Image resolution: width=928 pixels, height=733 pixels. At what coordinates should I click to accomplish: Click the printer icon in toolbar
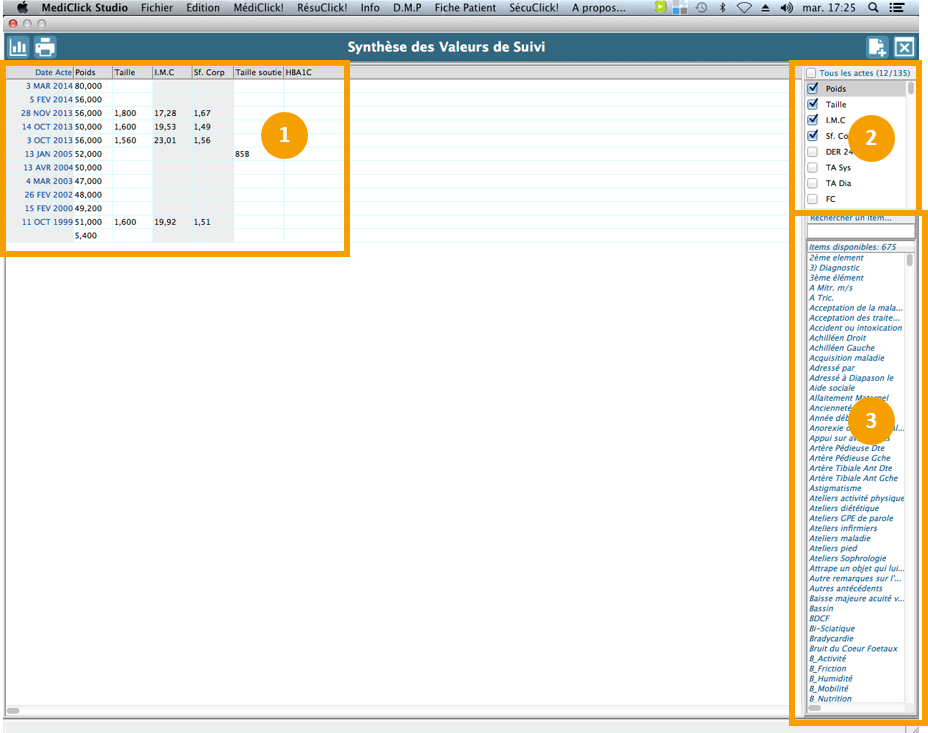(x=45, y=47)
